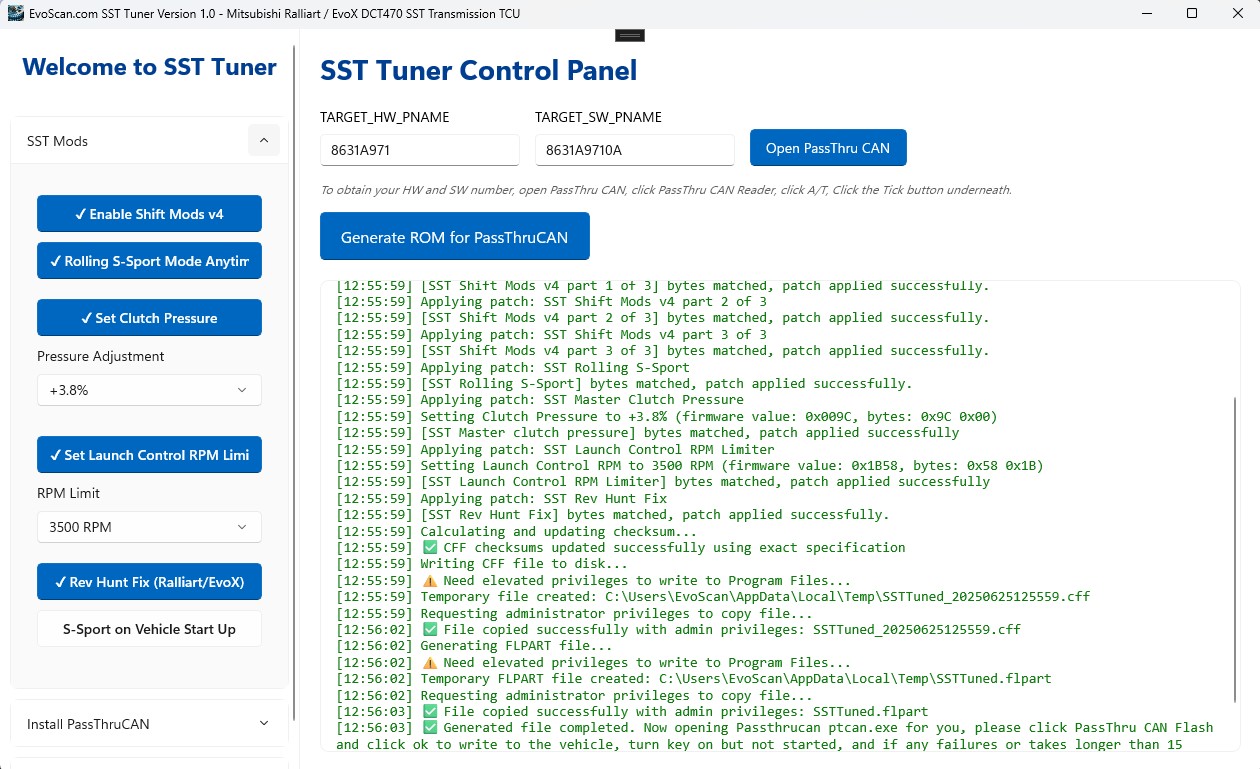Click the RPM Limit label
Screen dimensions: 1260x769
tap(69, 493)
